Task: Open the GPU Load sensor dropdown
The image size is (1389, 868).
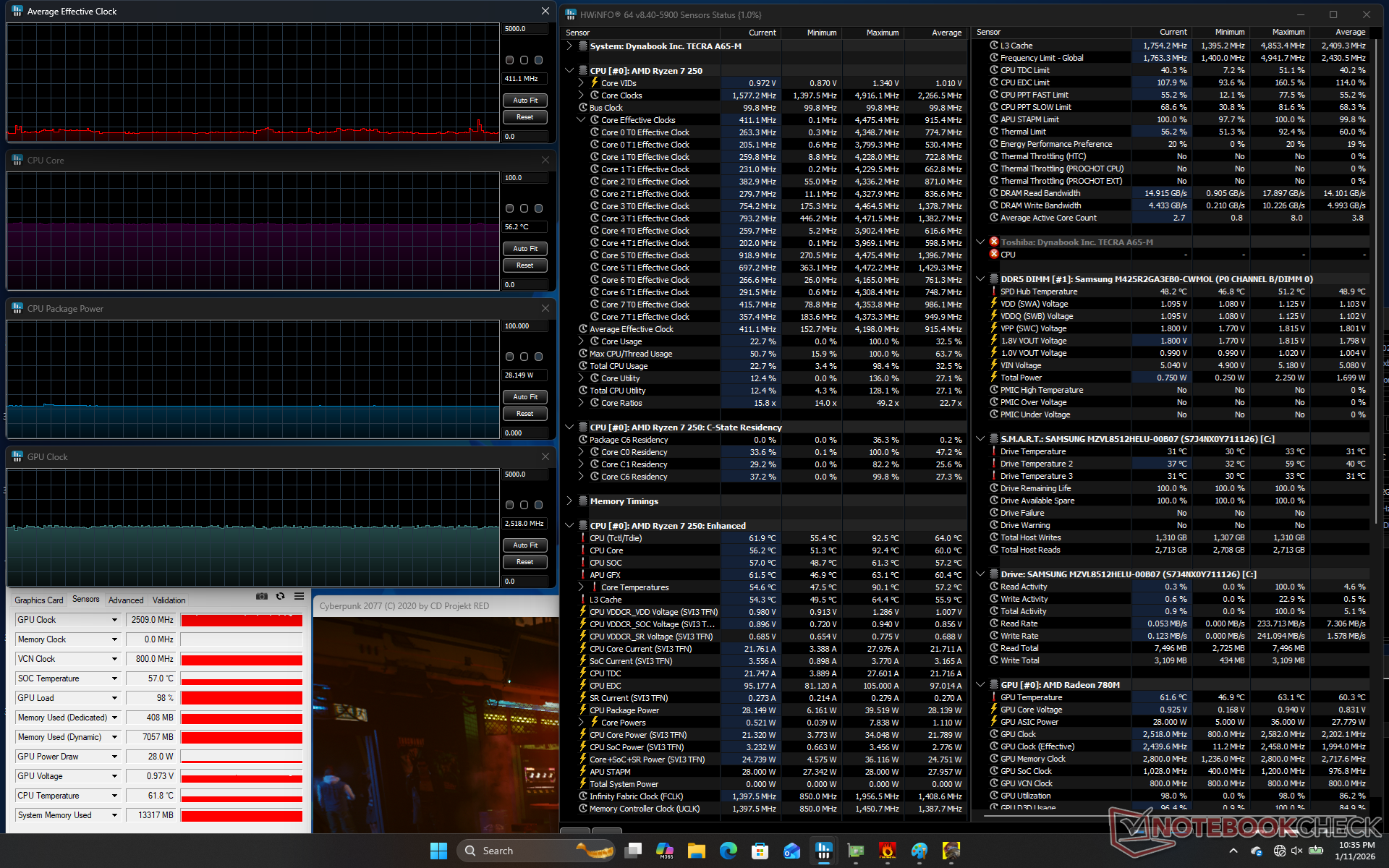Action: (x=114, y=699)
